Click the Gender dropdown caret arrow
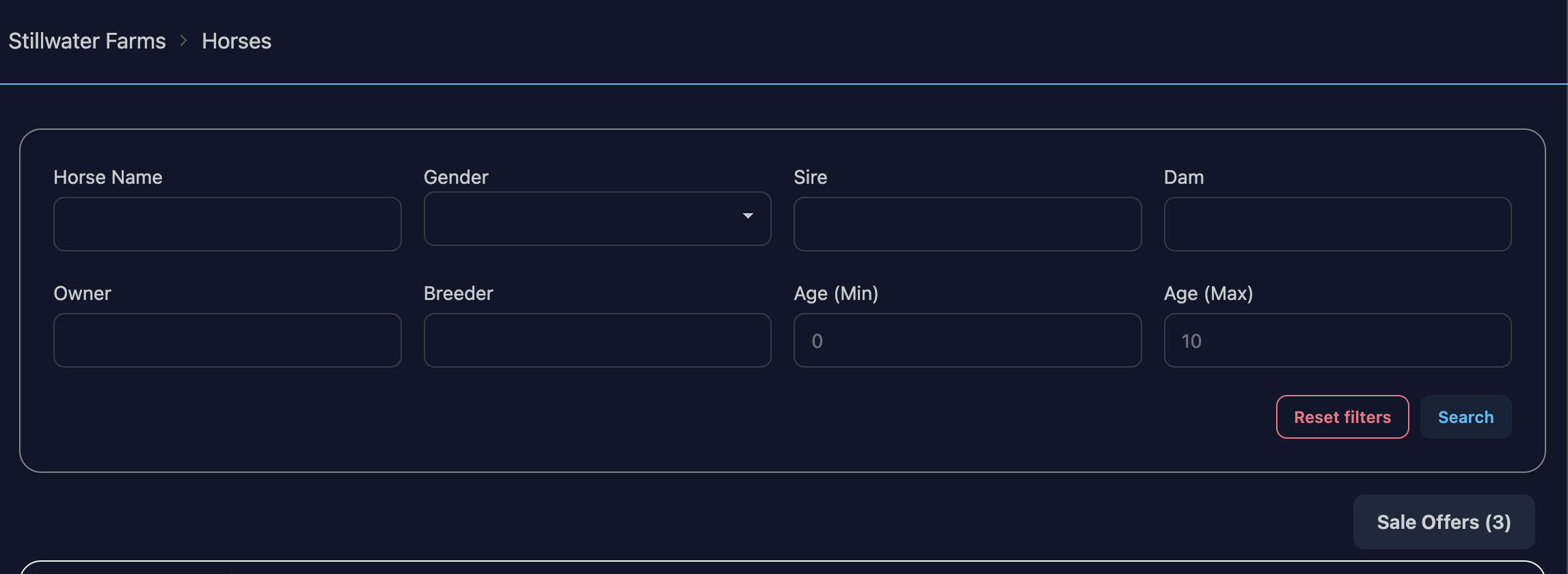1568x574 pixels. pyautogui.click(x=748, y=216)
